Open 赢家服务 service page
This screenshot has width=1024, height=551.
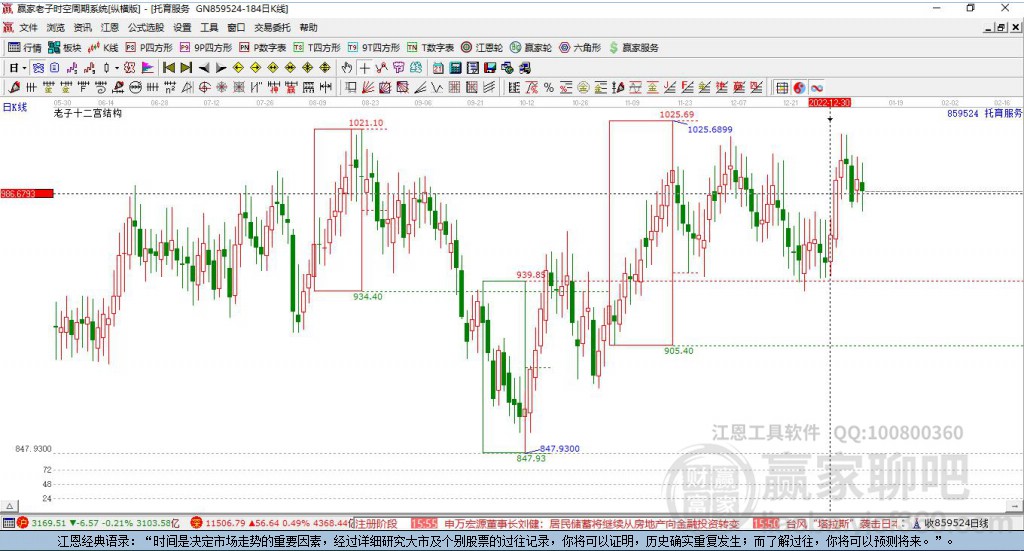634,48
